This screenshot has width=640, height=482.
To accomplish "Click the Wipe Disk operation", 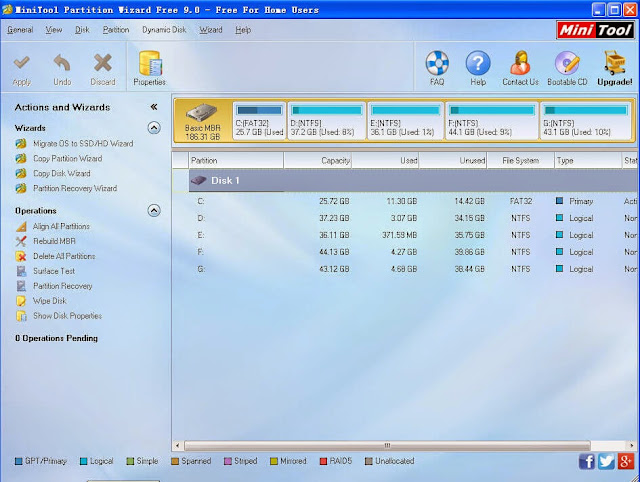I will coord(49,301).
